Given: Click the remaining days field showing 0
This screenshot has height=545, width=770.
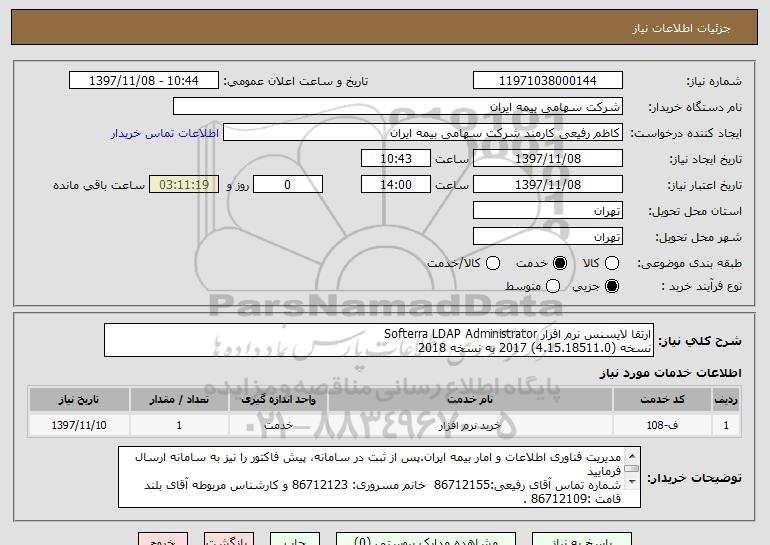Looking at the screenshot, I should 288,185.
